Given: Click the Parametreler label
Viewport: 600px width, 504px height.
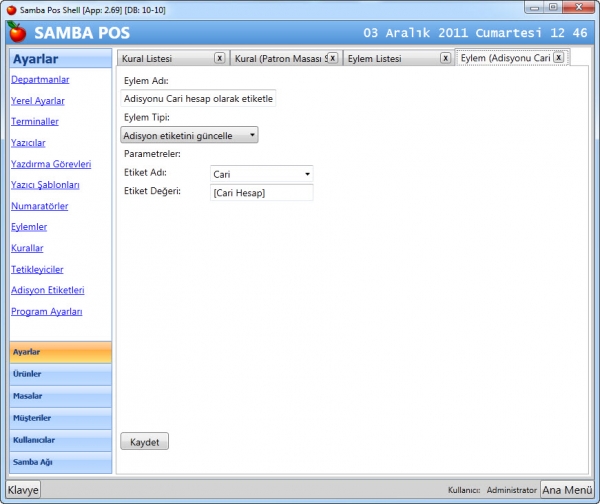Looking at the screenshot, I should (152, 154).
